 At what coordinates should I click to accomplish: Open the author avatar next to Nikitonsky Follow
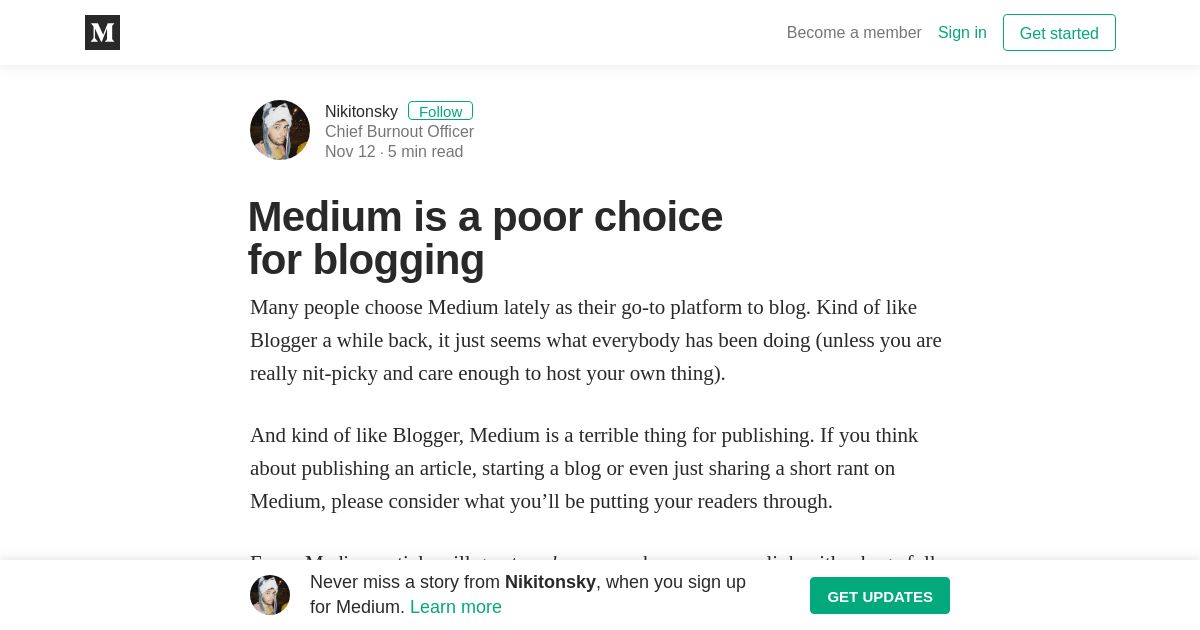coord(280,130)
